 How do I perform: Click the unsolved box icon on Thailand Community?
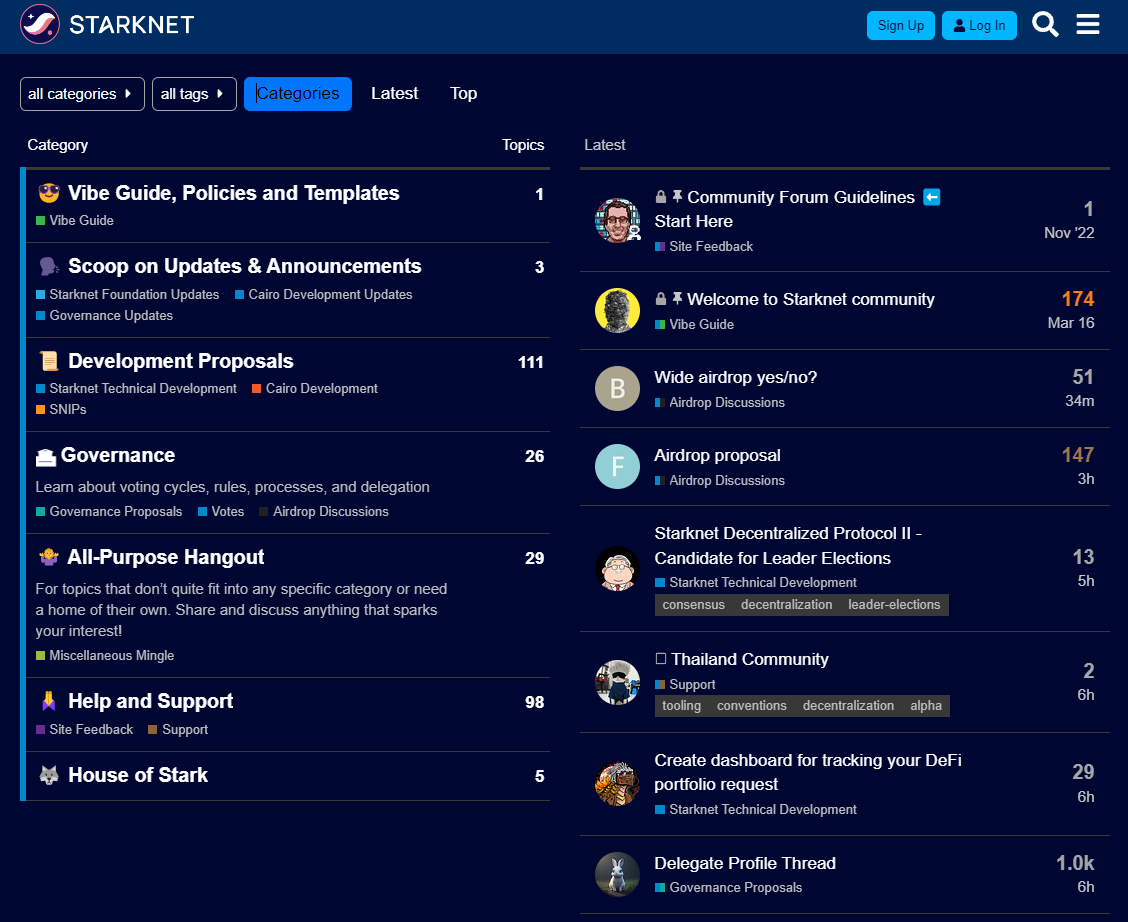tap(660, 659)
